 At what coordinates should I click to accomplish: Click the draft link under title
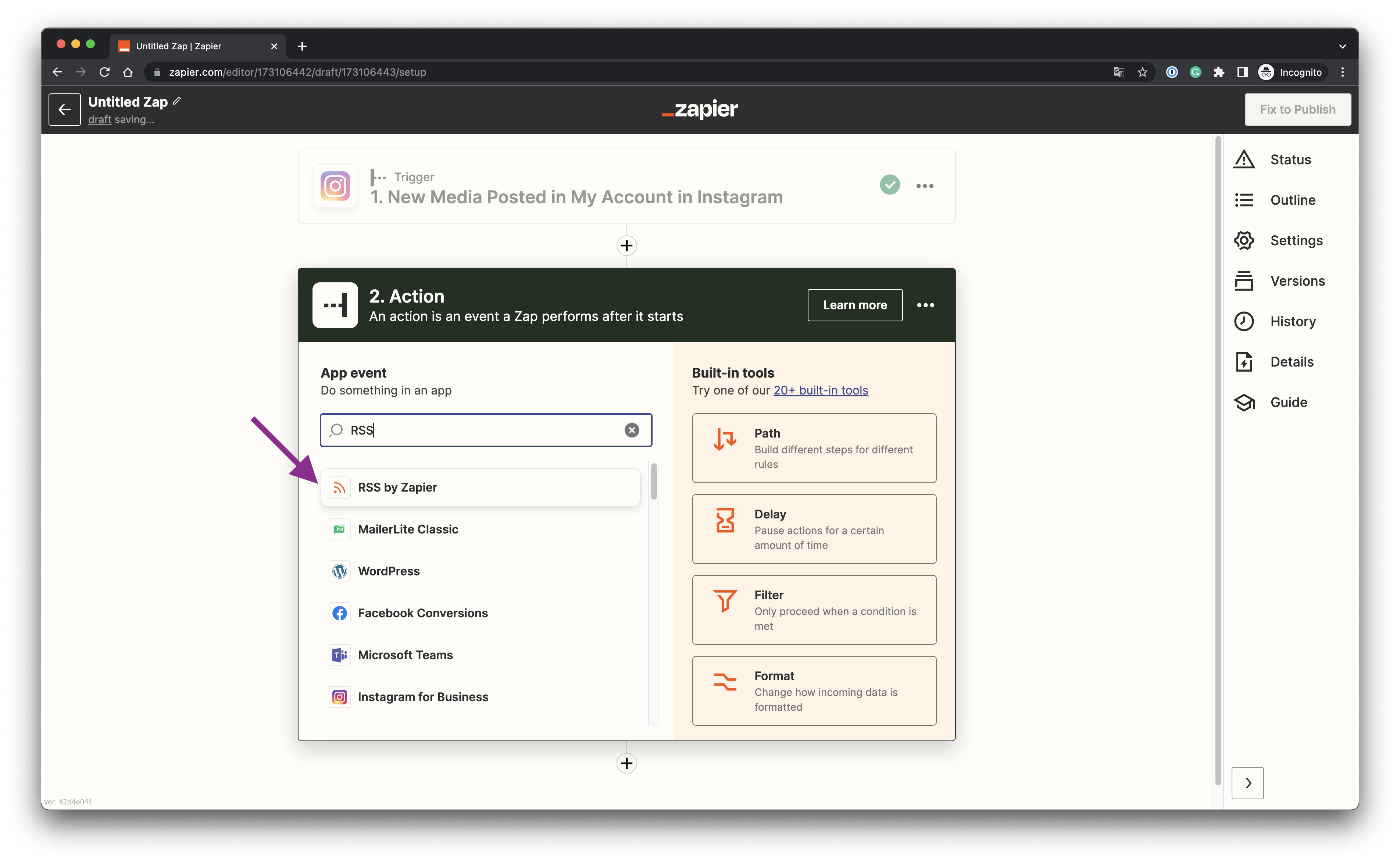pyautogui.click(x=99, y=119)
